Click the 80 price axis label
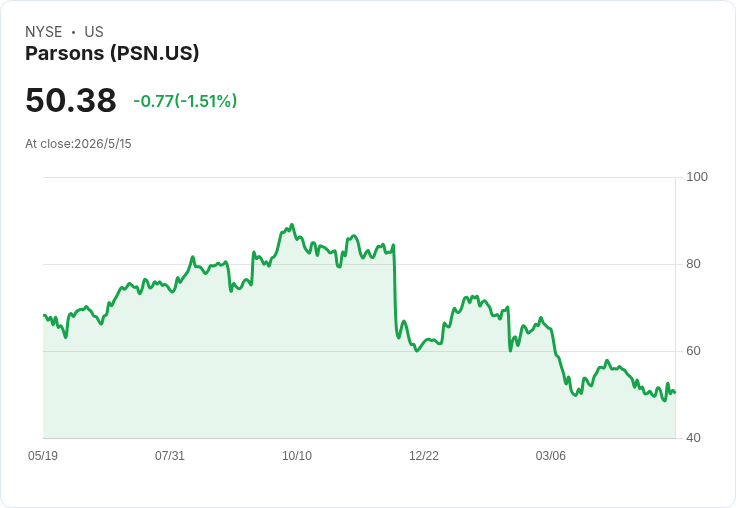This screenshot has width=736, height=508. [x=693, y=264]
